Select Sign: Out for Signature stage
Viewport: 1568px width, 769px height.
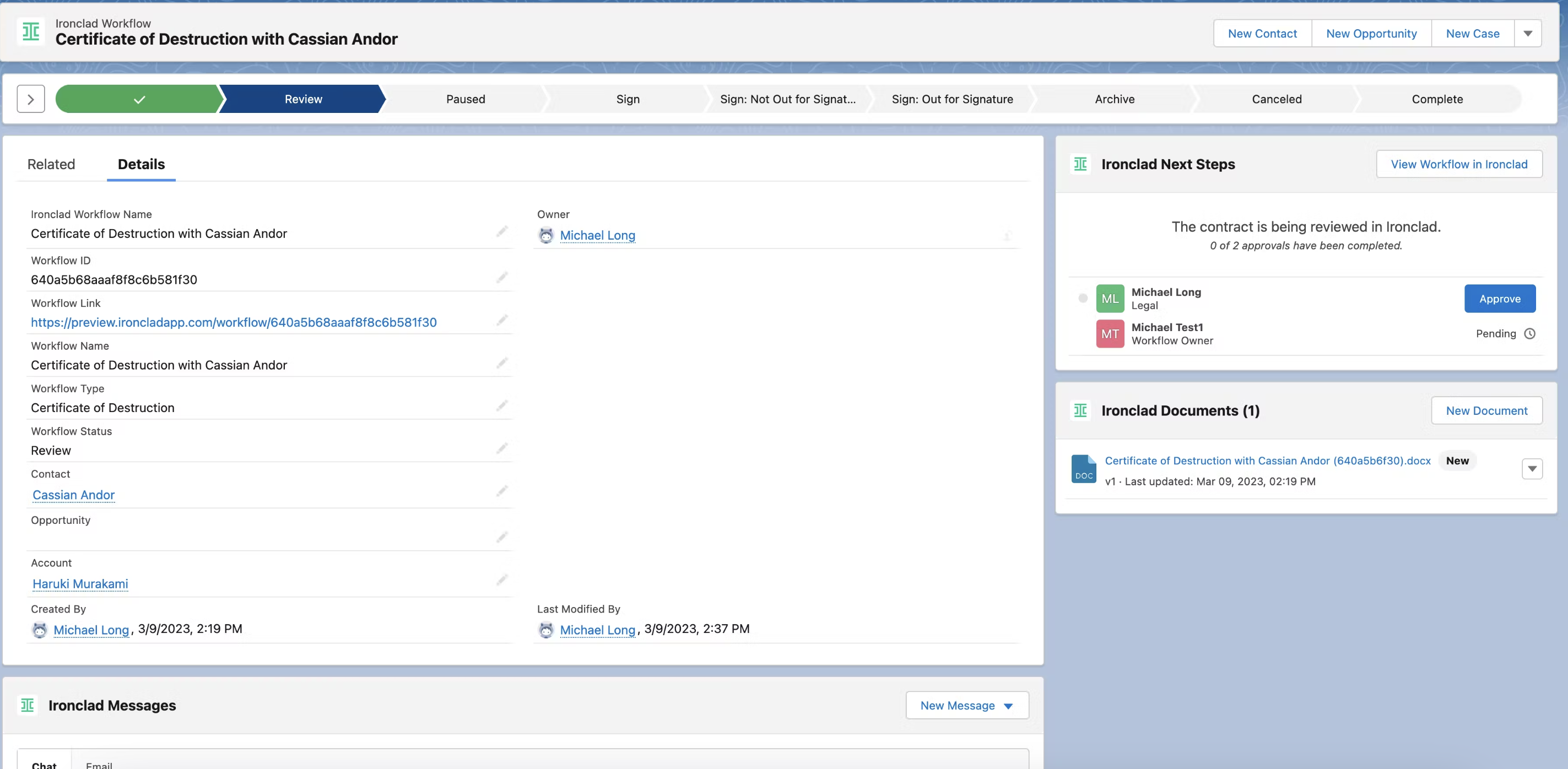(x=952, y=99)
